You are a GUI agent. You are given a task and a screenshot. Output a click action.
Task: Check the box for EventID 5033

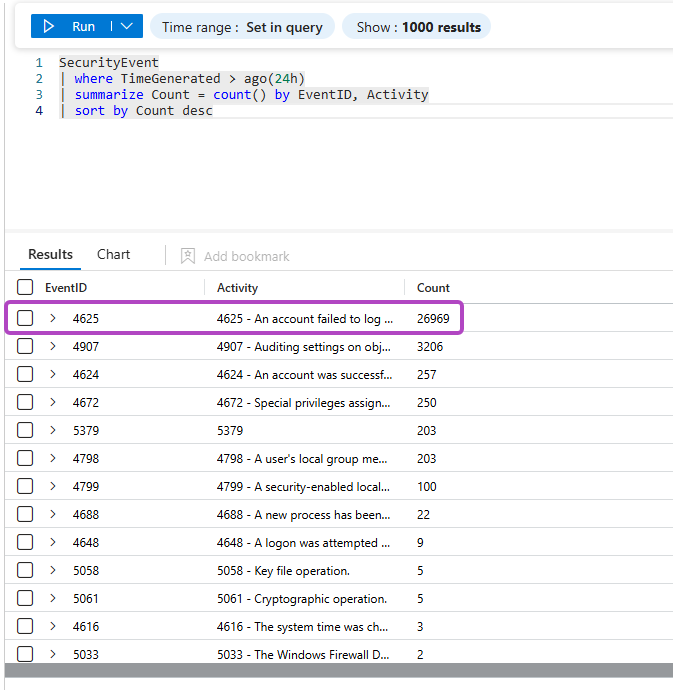click(x=25, y=654)
